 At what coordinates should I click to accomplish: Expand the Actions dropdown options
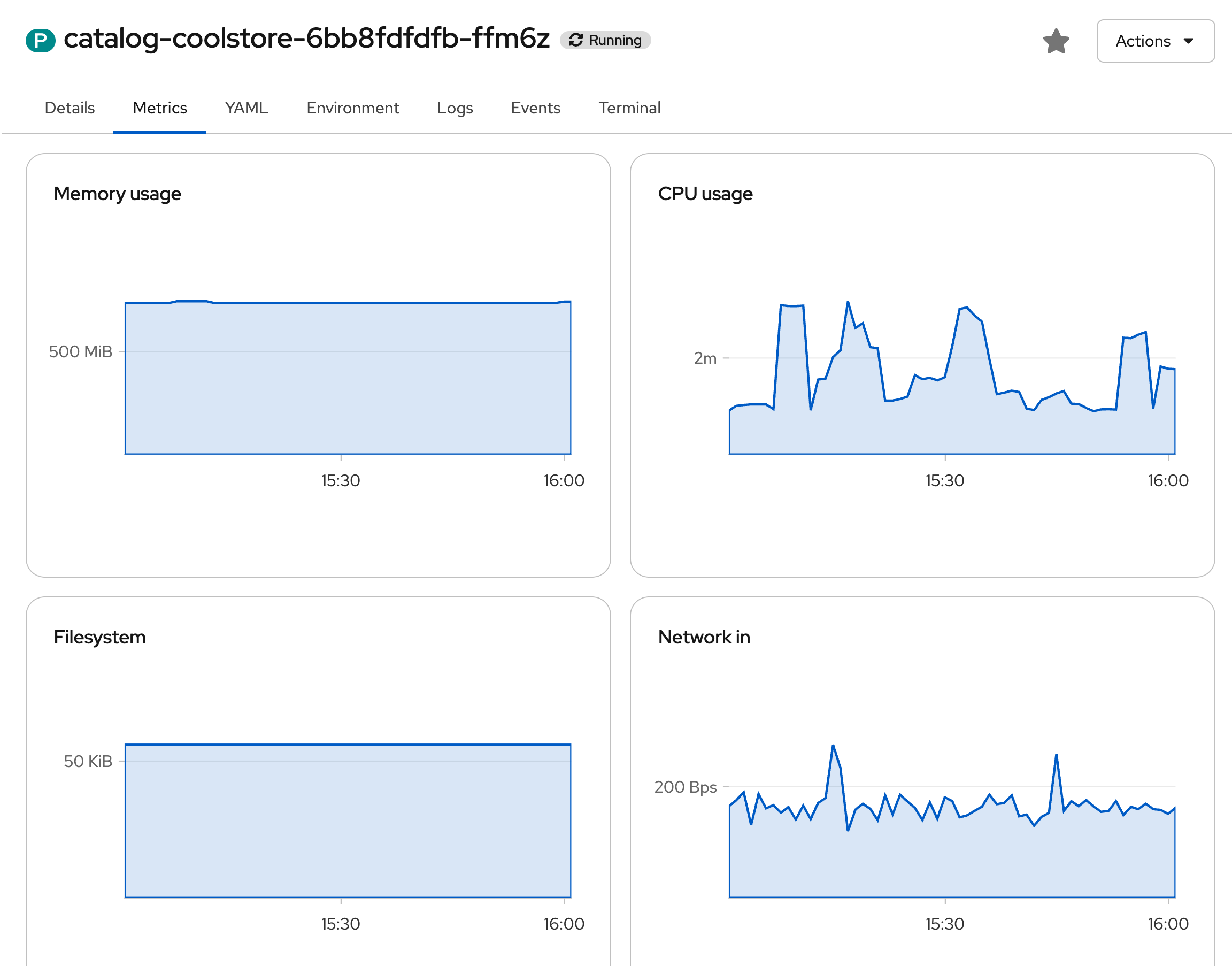coord(1155,41)
